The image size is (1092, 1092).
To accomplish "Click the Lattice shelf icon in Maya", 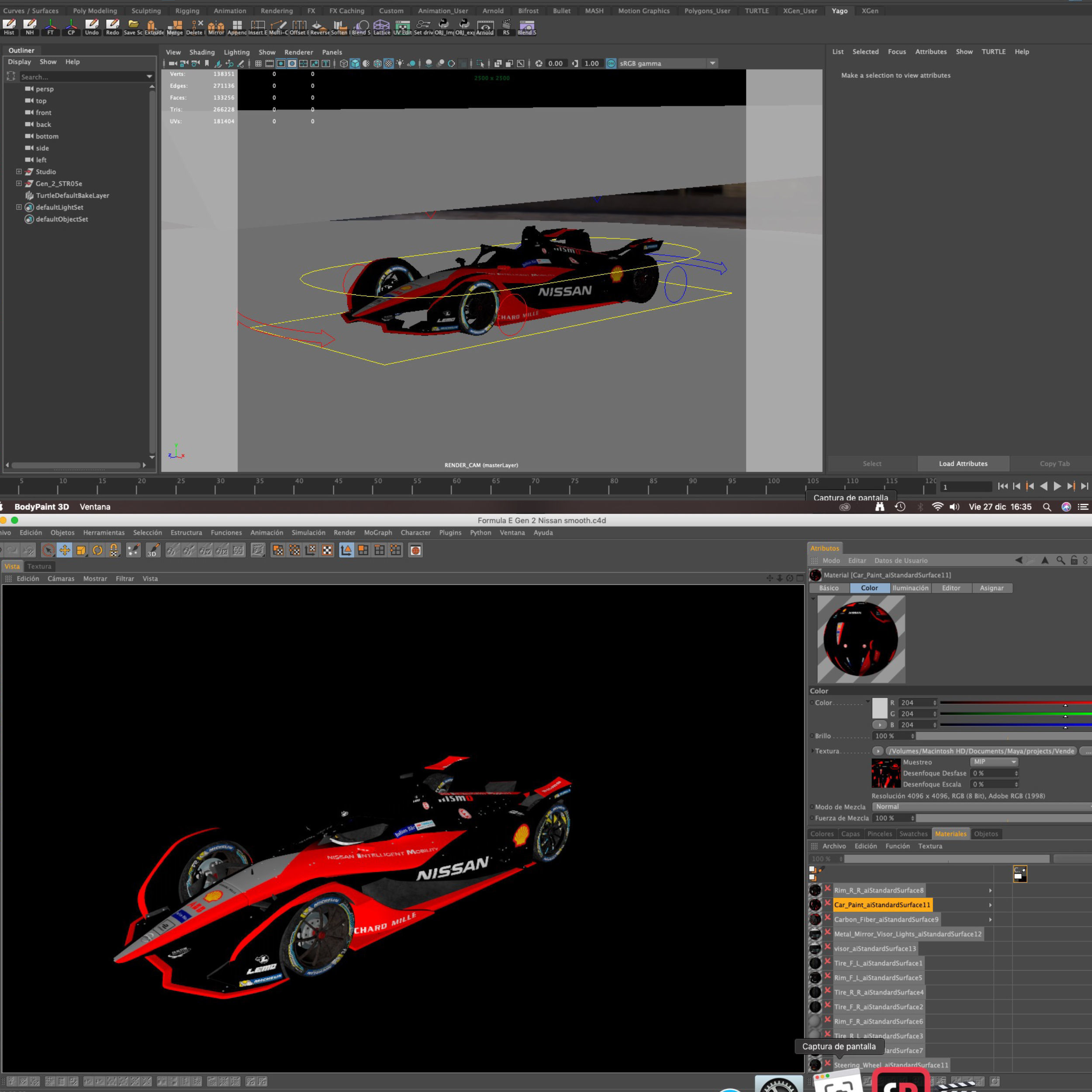I will [381, 27].
